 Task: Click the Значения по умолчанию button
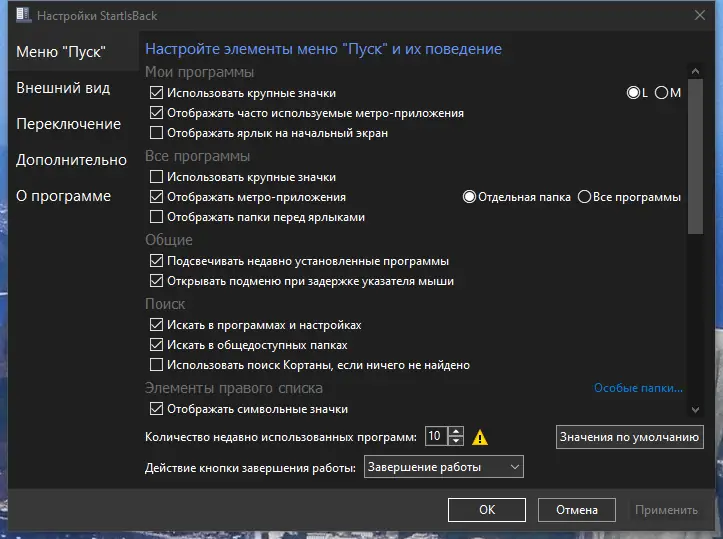pyautogui.click(x=629, y=437)
